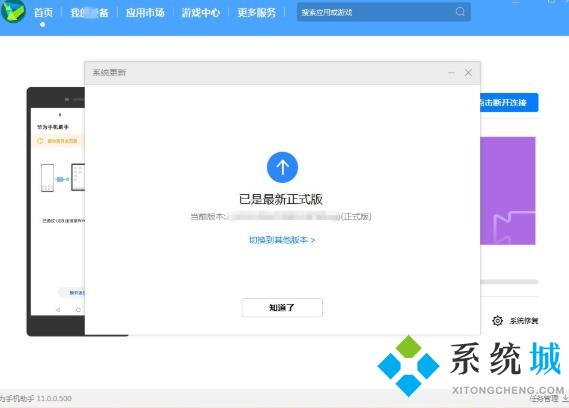Switch to 我的设备 tab
The width and height of the screenshot is (569, 408).
89,13
